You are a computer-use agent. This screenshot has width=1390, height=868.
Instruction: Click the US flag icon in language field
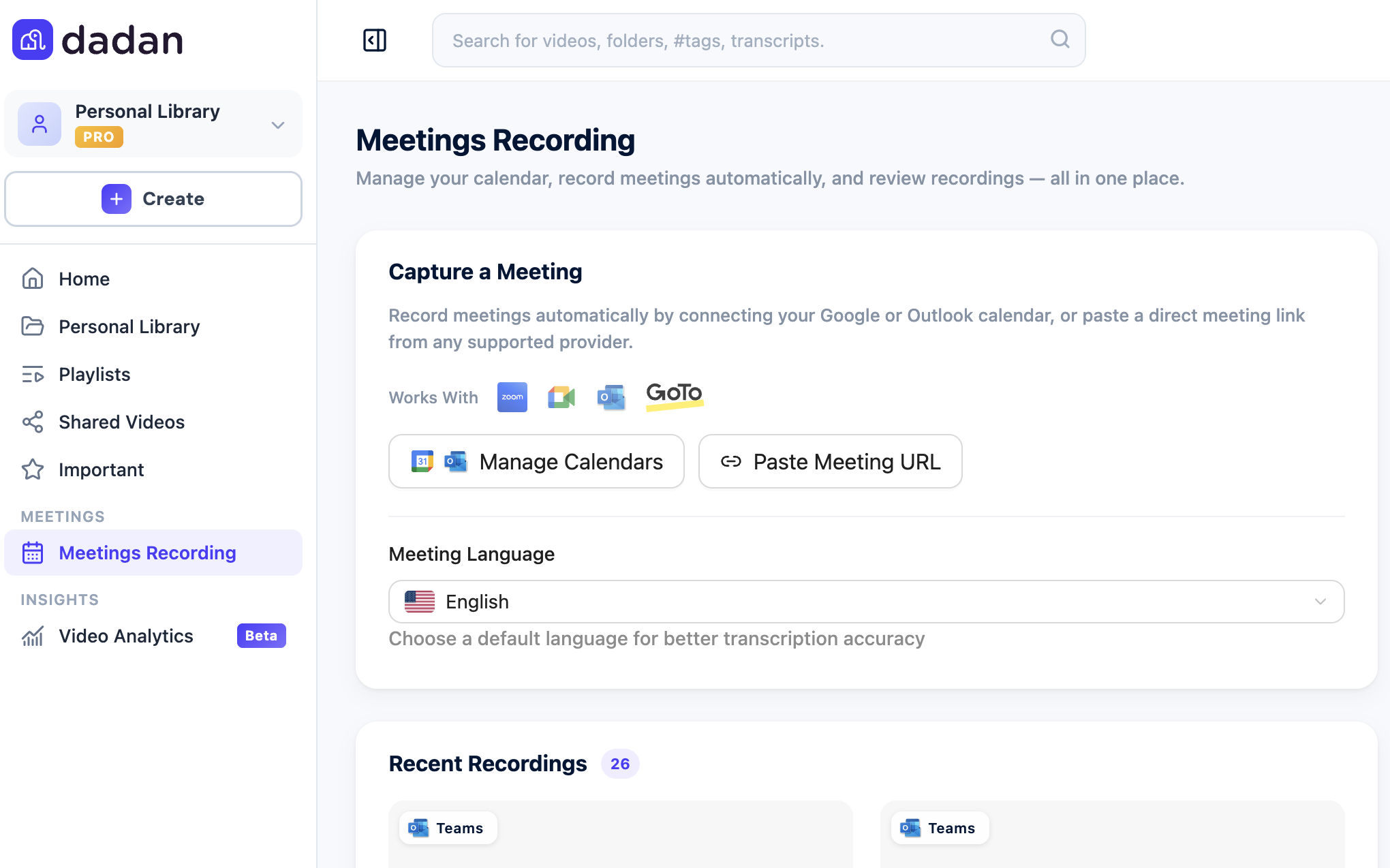click(420, 602)
